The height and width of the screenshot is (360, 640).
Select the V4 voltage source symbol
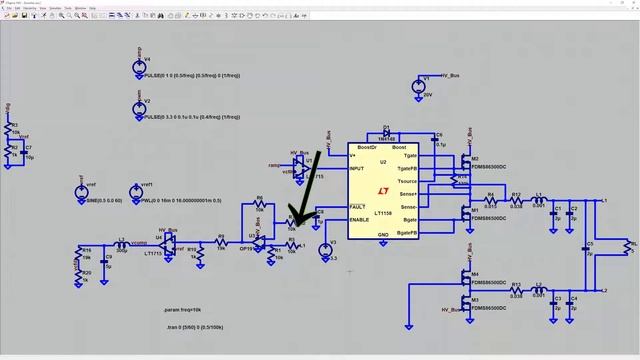point(139,67)
